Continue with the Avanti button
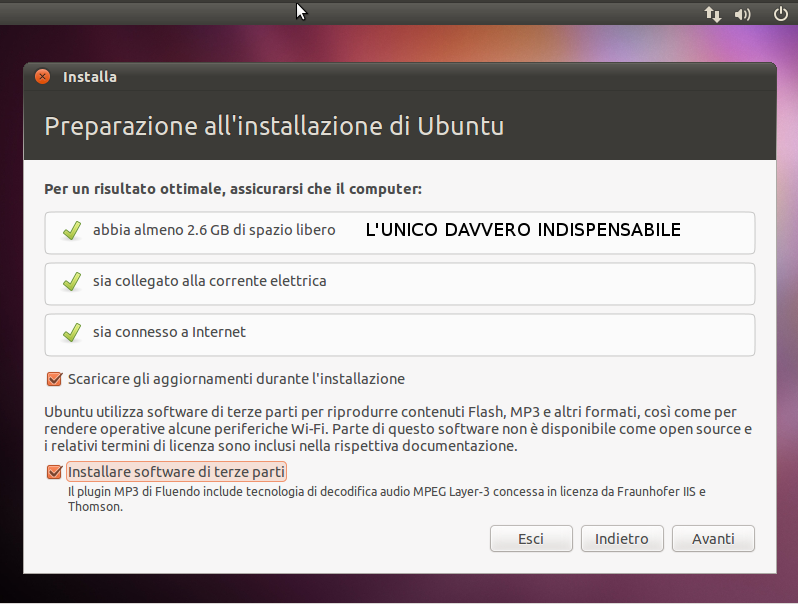Screen dimensions: 798x604 pos(713,538)
